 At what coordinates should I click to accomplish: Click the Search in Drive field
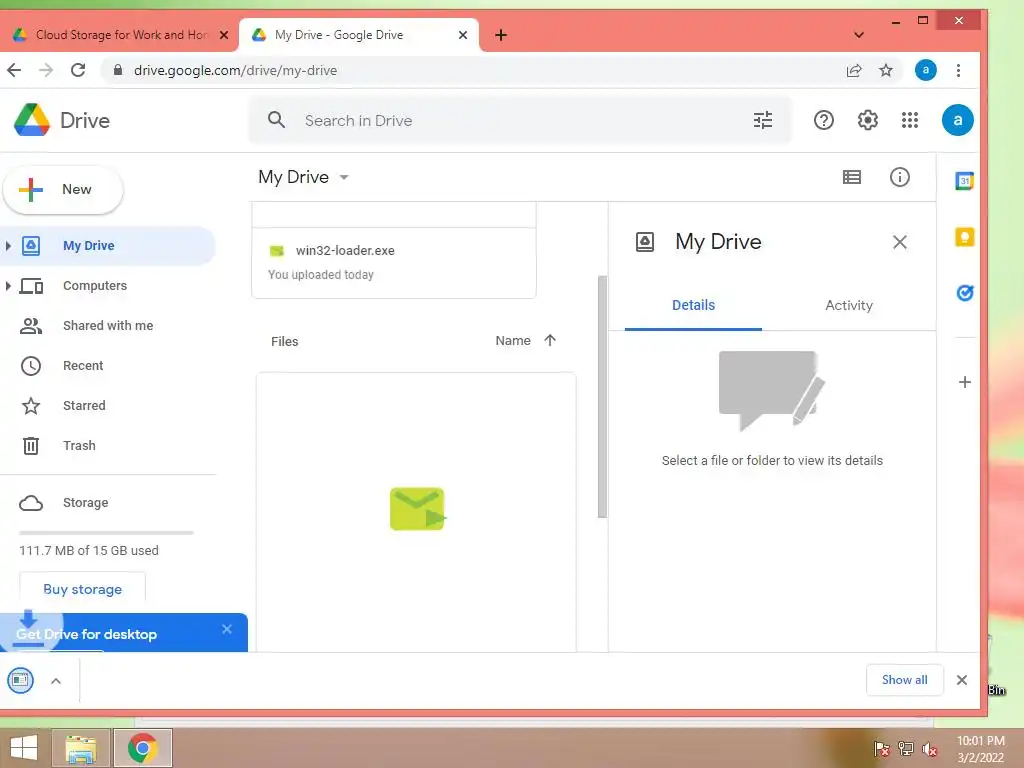click(x=520, y=120)
